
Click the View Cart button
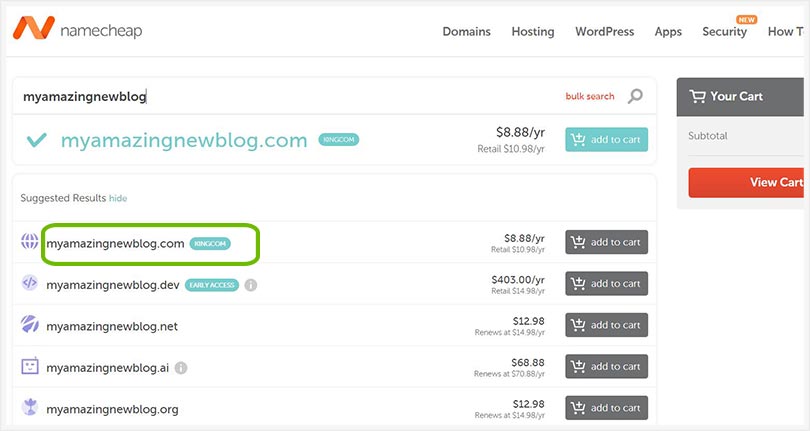click(x=746, y=182)
